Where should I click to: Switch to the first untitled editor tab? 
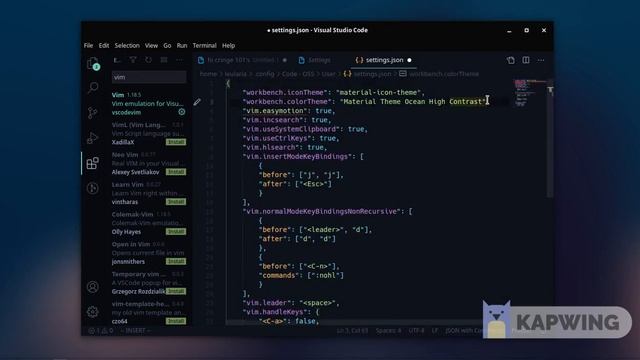pyautogui.click(x=241, y=60)
